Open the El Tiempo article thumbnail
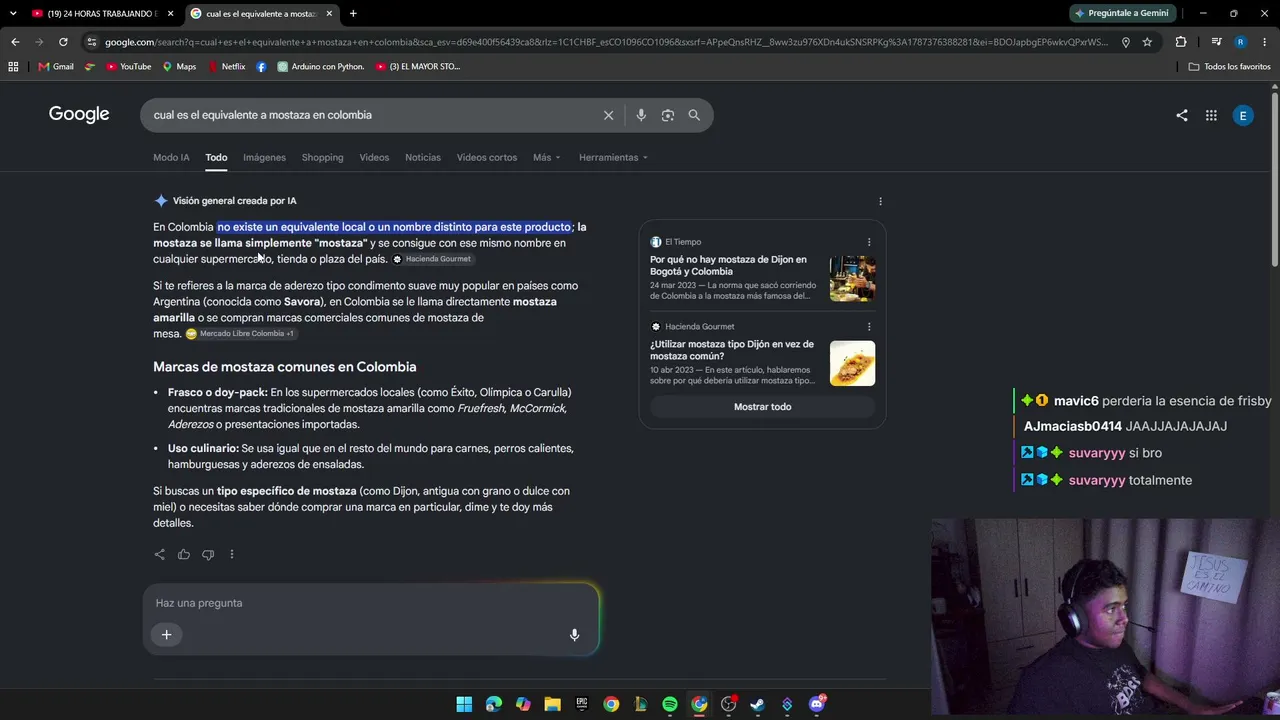 [852, 279]
